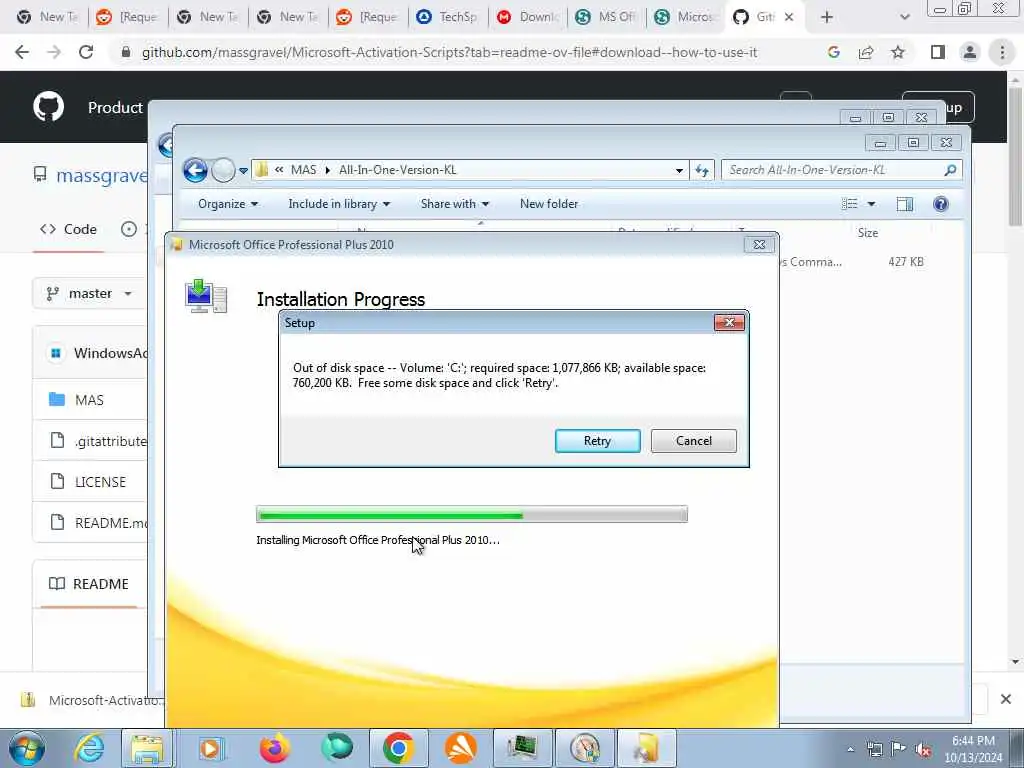This screenshot has width=1024, height=768.
Task: Click the MAS breadcrumb in Explorer address bar
Action: 303,170
